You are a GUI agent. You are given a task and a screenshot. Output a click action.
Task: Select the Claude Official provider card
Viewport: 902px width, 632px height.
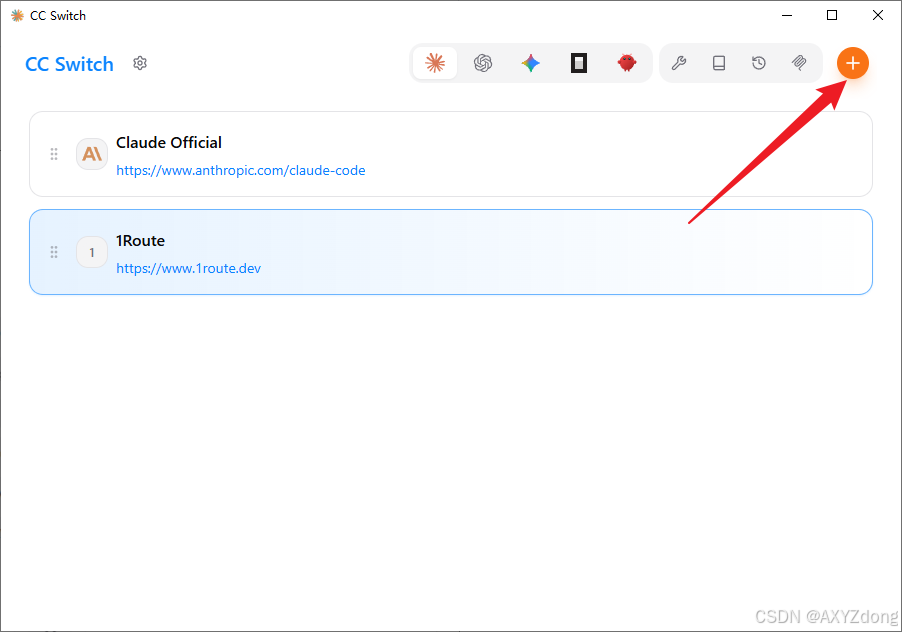451,154
